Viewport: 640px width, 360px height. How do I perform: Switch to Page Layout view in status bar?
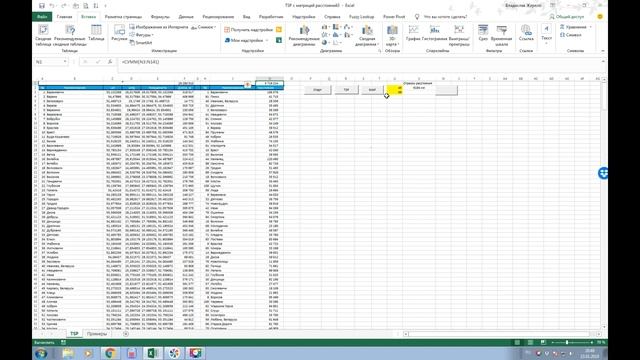point(530,342)
